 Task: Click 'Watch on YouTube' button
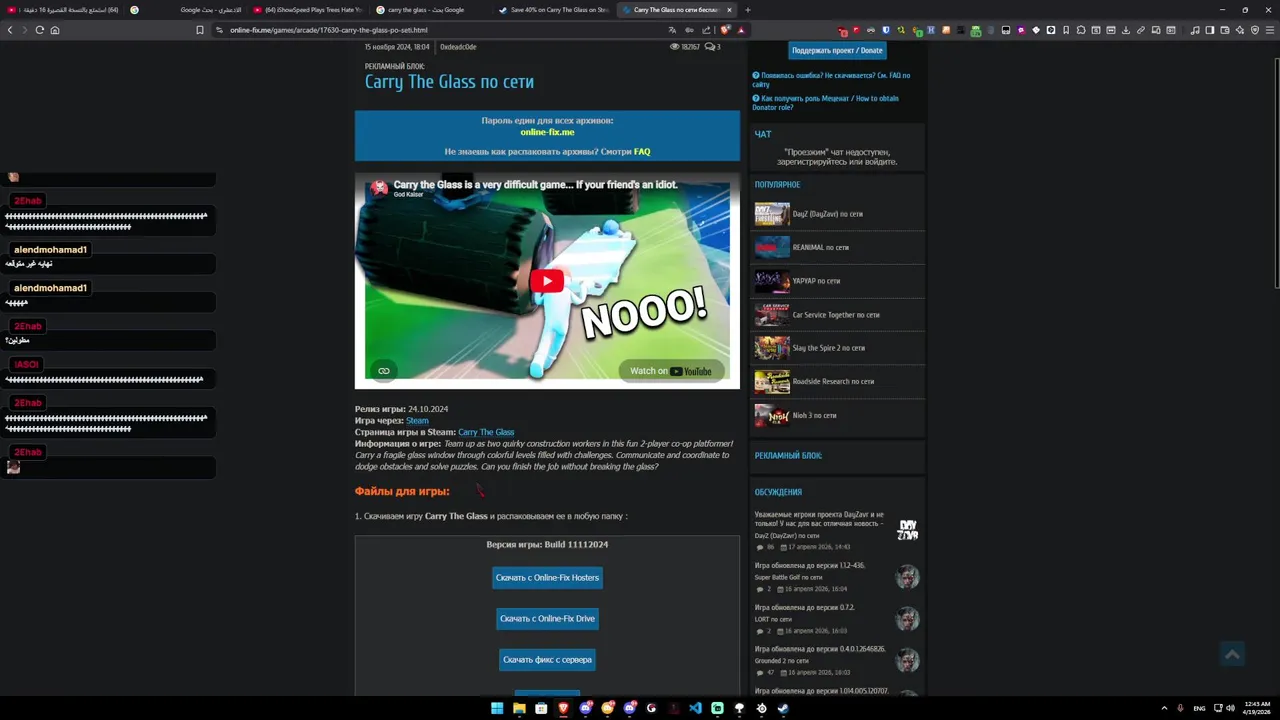coord(671,371)
